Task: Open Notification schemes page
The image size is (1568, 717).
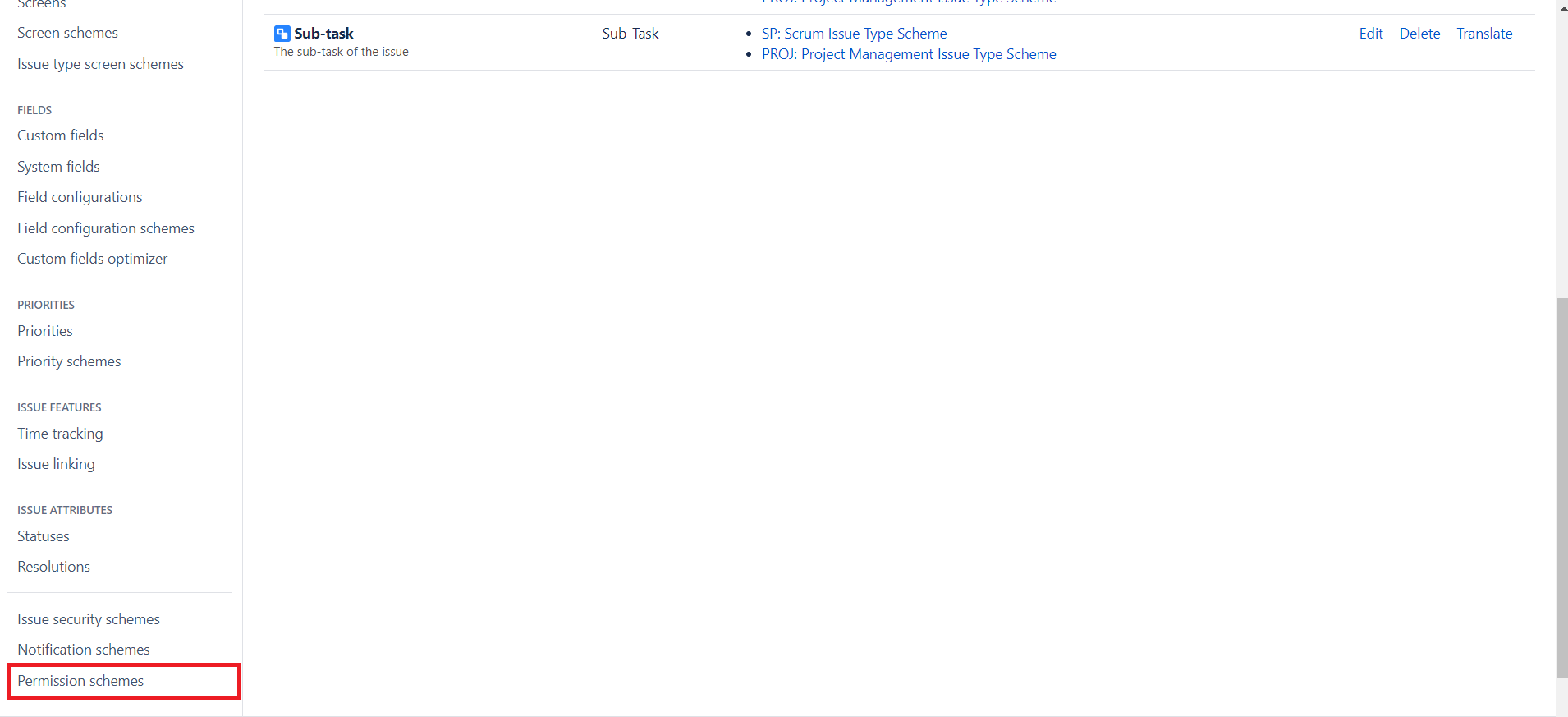Action: pyautogui.click(x=84, y=650)
